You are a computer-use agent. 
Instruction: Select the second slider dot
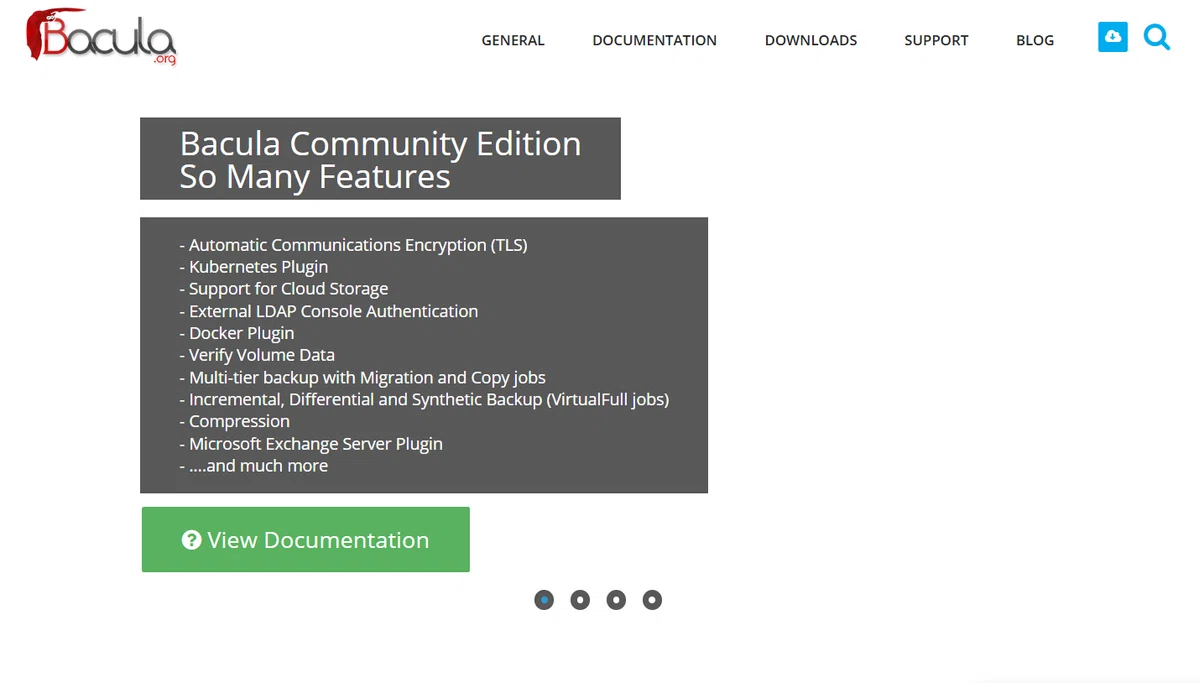pos(580,600)
